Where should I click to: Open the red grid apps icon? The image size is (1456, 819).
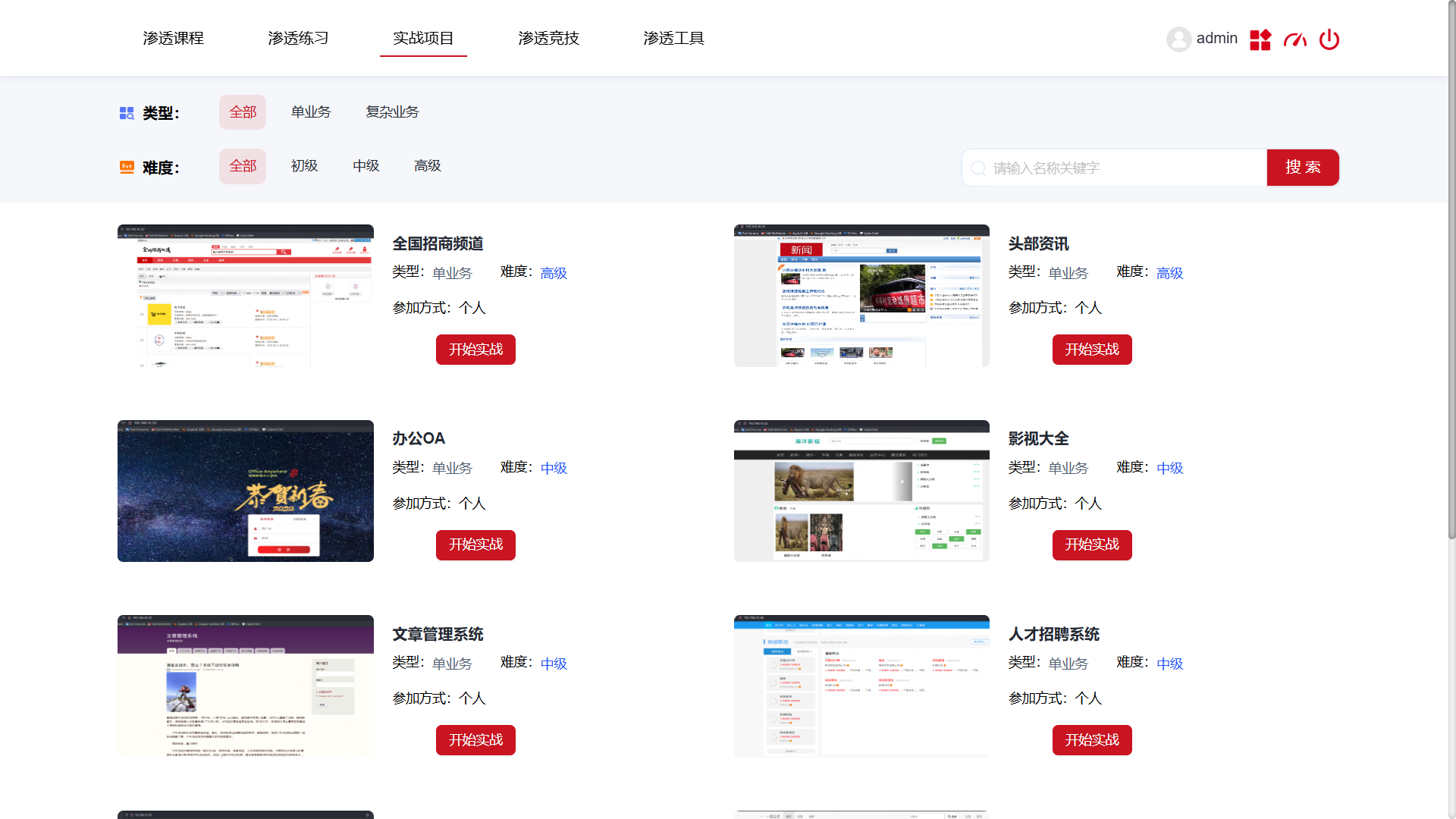coord(1260,39)
